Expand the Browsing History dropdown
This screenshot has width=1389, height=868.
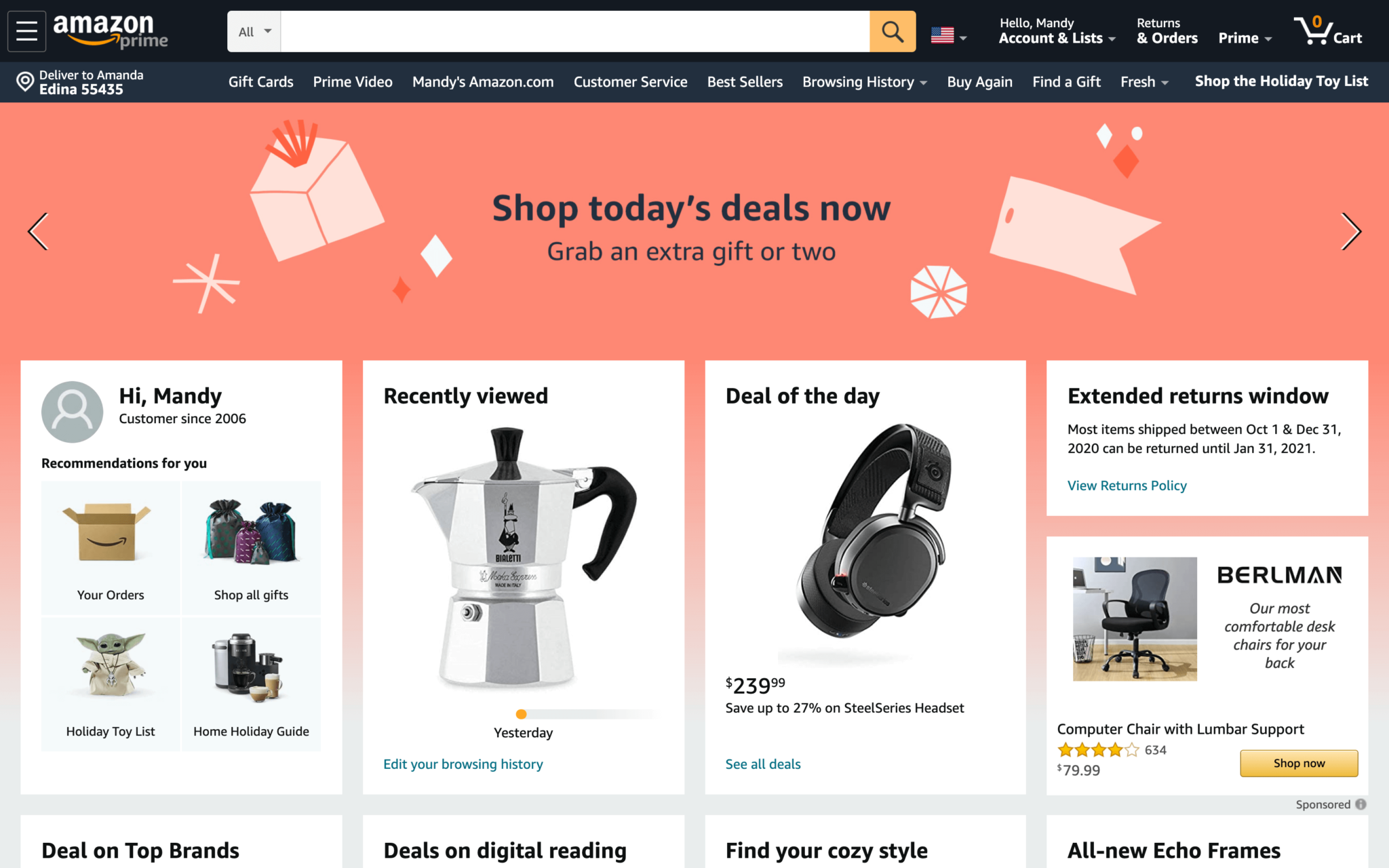click(x=865, y=82)
